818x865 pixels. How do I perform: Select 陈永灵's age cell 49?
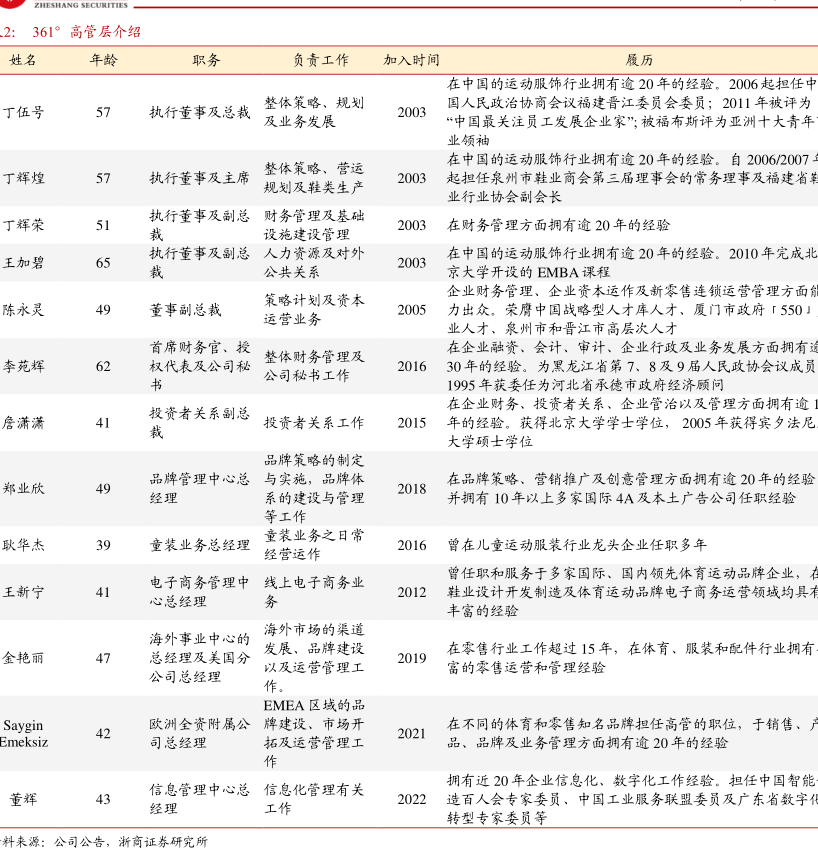pos(103,310)
